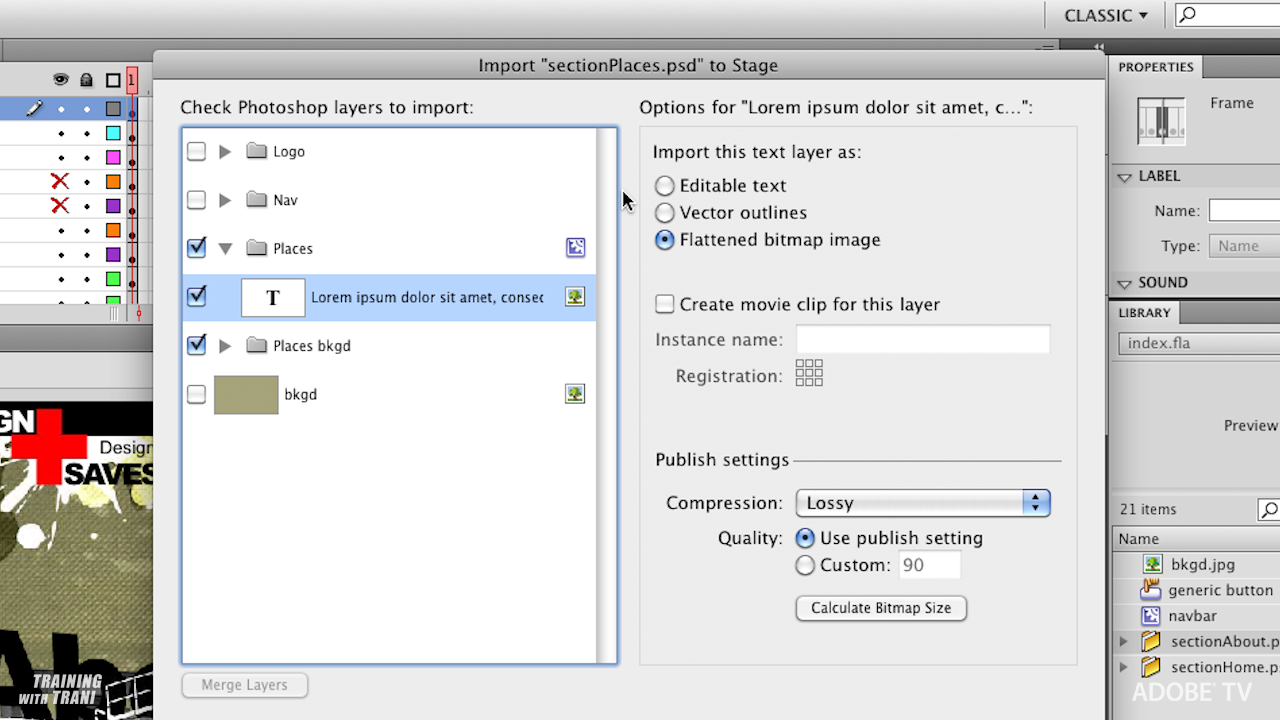Collapse the SOUND section in Properties
Viewport: 1280px width, 720px height.
(1125, 283)
